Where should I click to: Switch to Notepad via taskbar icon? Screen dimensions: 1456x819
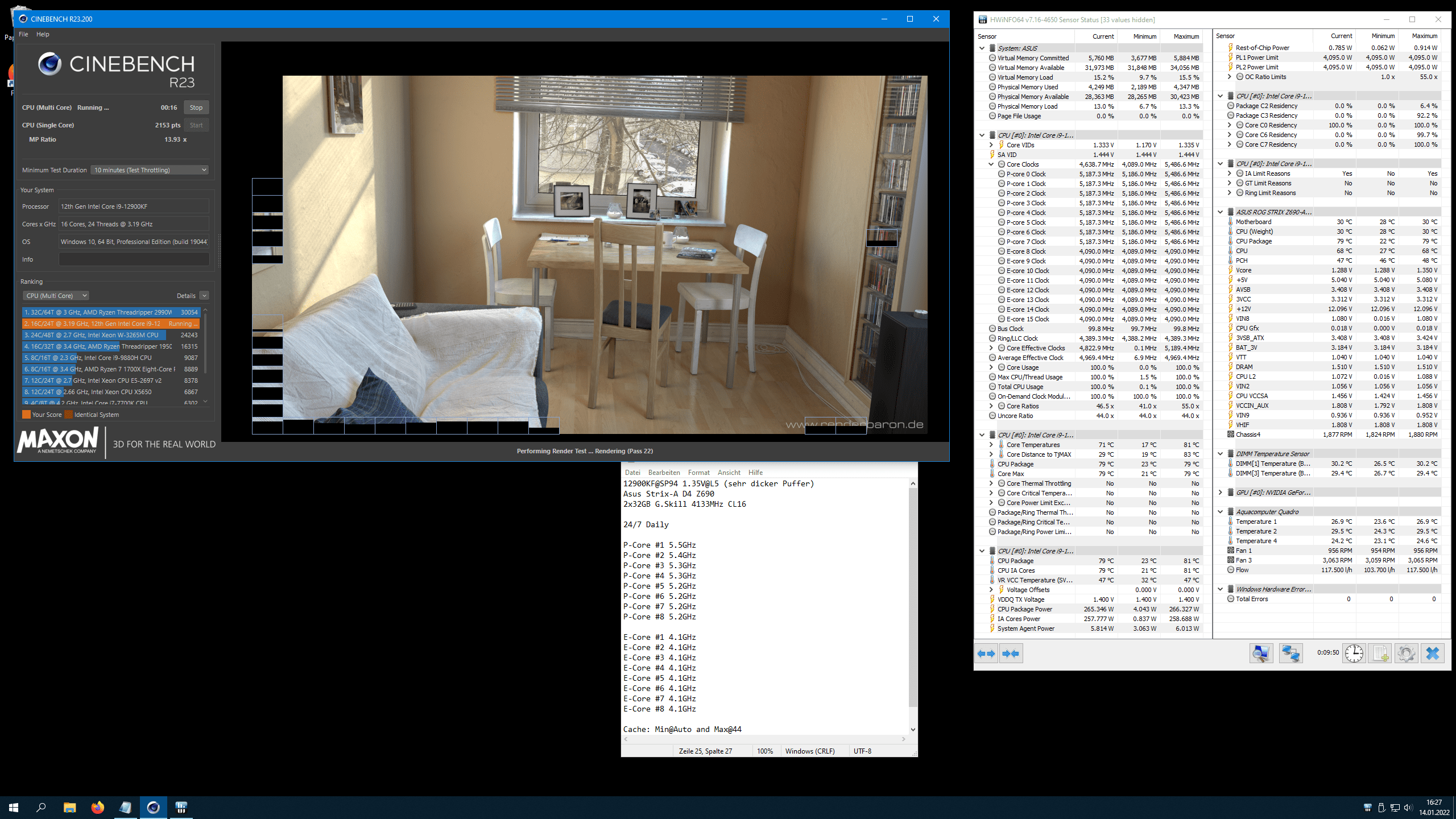tap(125, 807)
